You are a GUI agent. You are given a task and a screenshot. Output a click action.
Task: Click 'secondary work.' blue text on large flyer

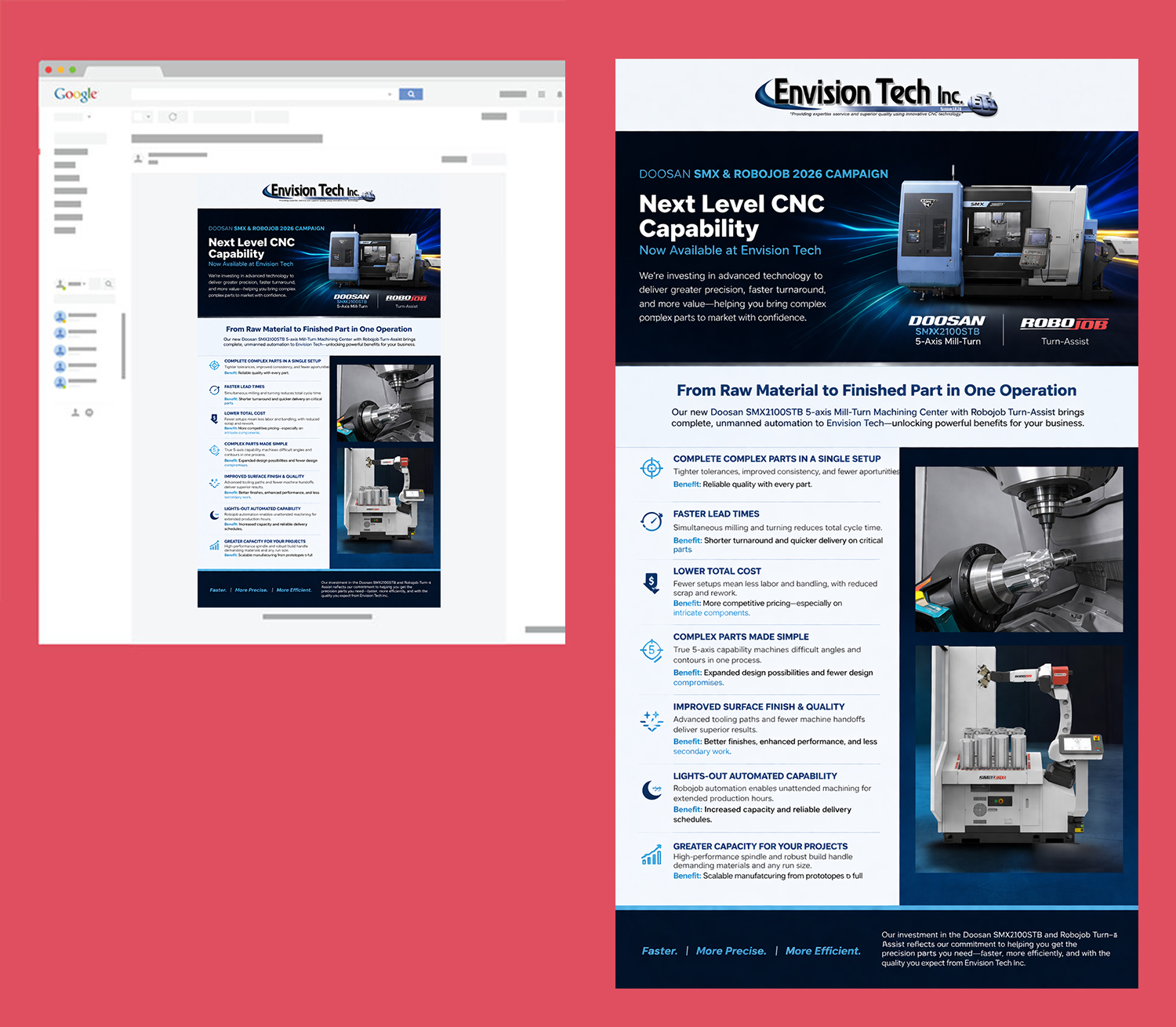(x=702, y=752)
